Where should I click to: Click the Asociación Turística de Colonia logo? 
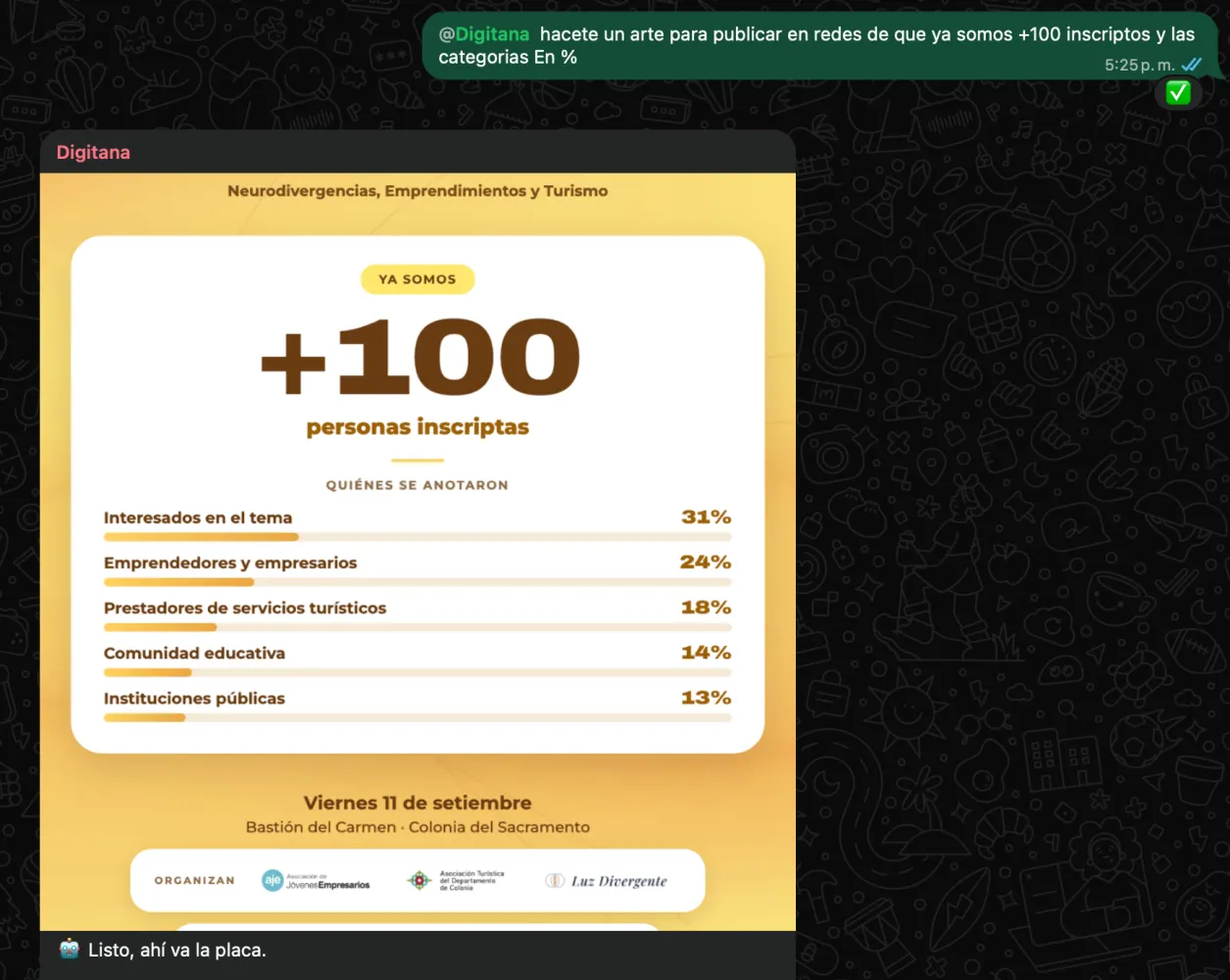(456, 880)
